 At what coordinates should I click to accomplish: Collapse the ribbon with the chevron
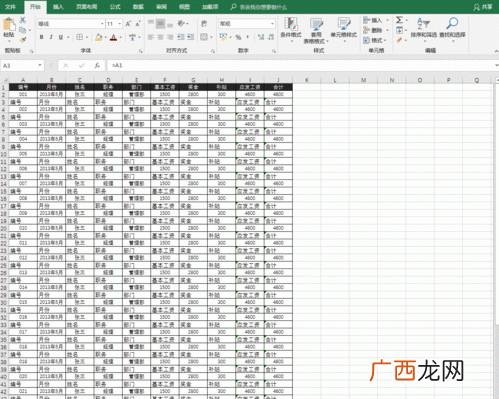pyautogui.click(x=496, y=51)
